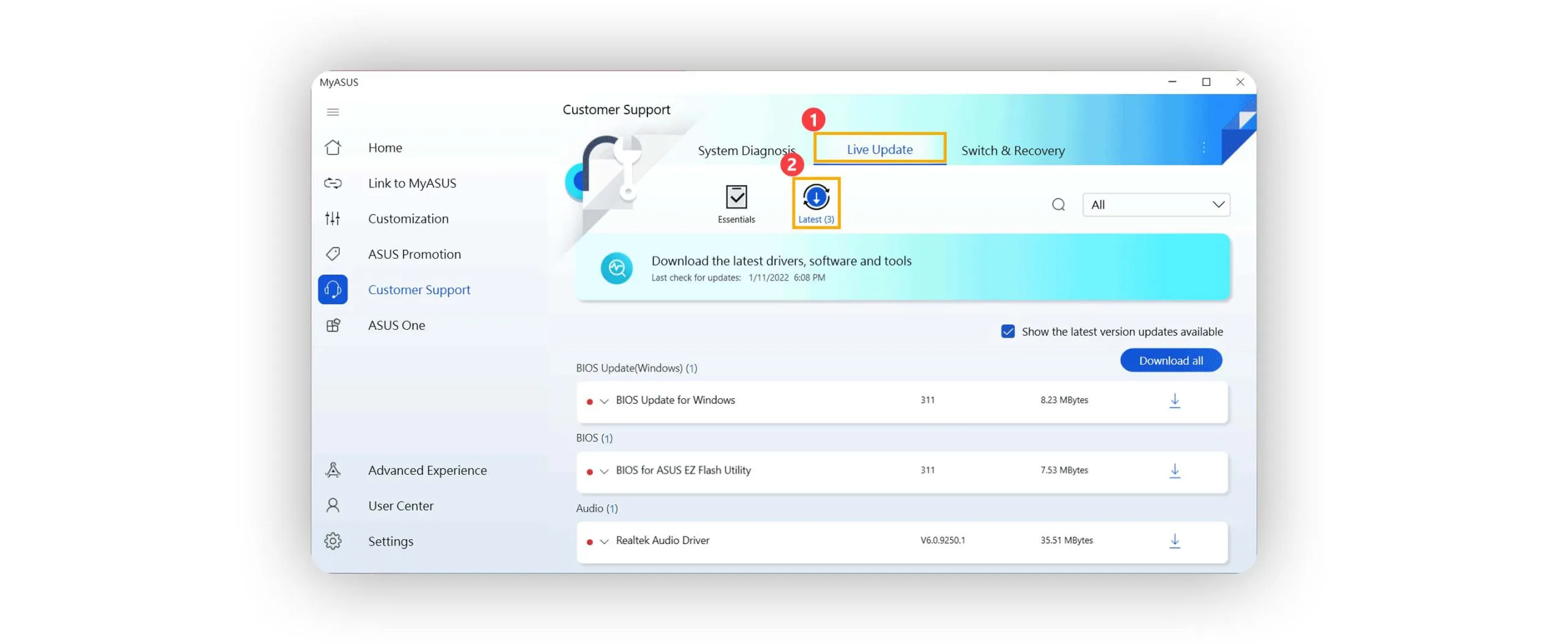Click the hamburger menu icon
Image resolution: width=1568 pixels, height=644 pixels.
click(333, 112)
